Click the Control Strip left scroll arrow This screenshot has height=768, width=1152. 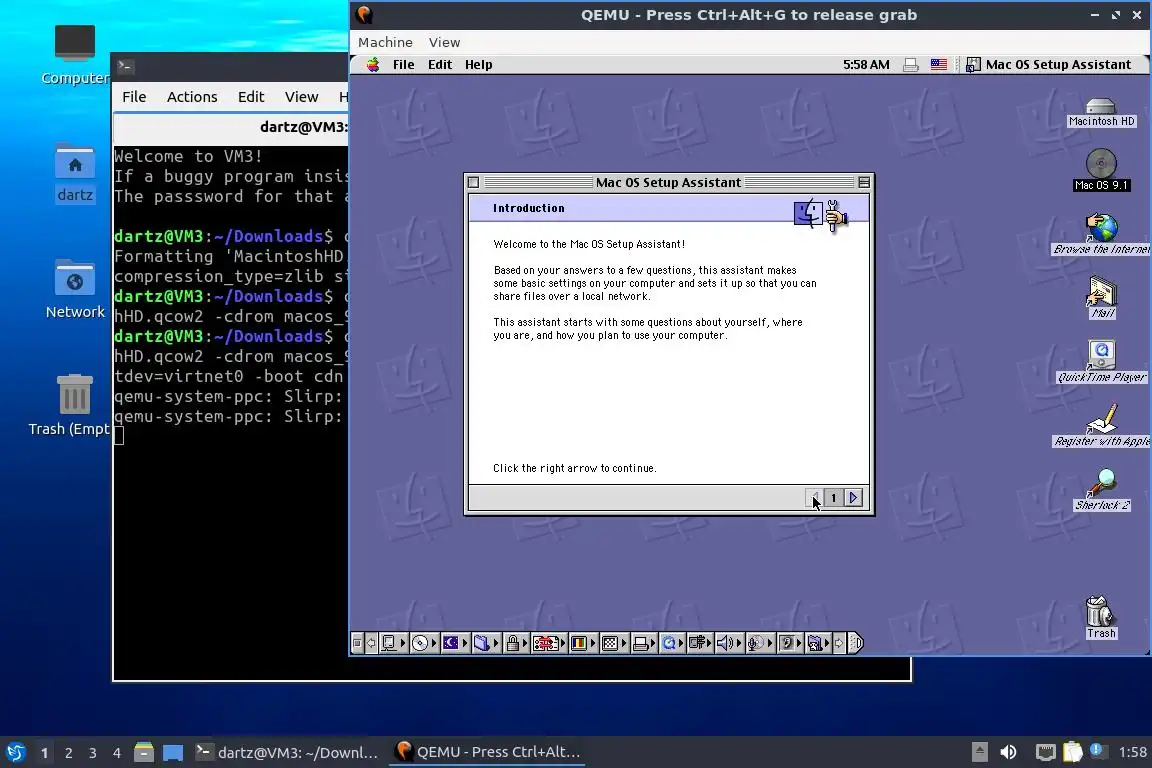click(x=372, y=643)
